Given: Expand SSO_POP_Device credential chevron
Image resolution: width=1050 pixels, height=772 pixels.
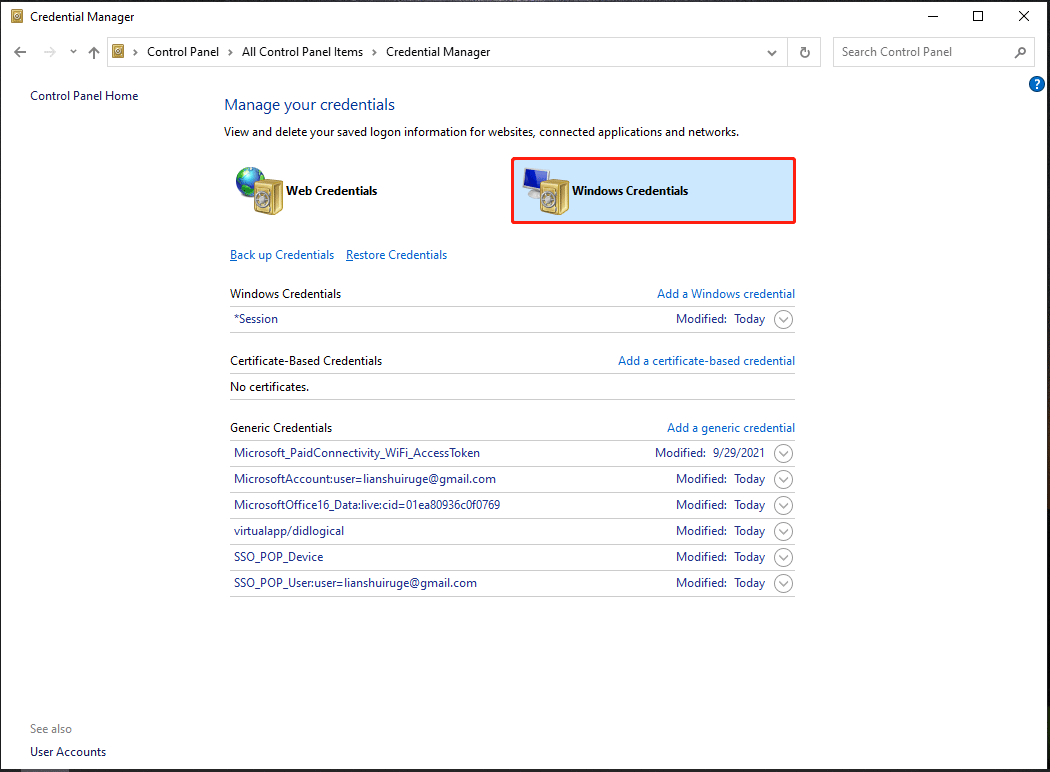Looking at the screenshot, I should tap(783, 557).
